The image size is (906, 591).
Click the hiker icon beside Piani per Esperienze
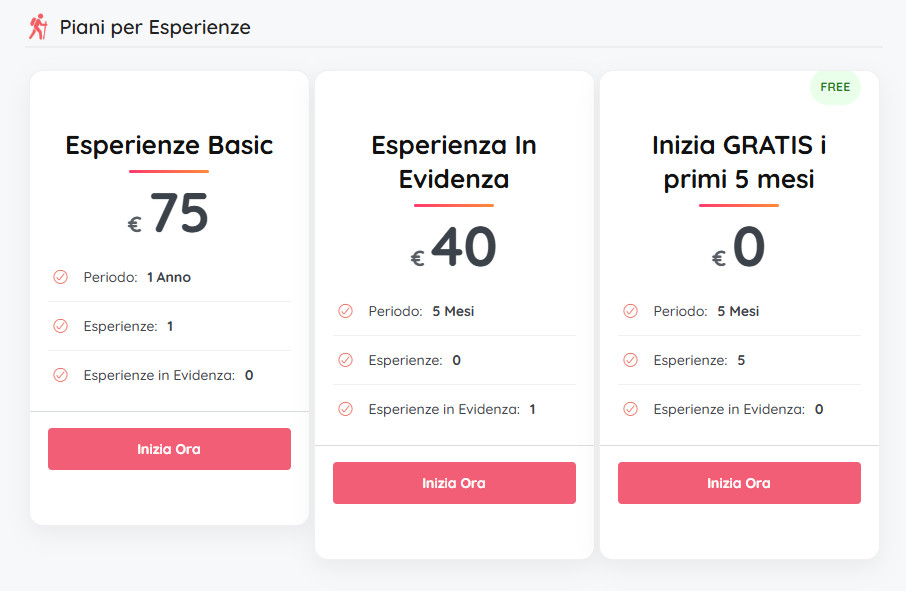pyautogui.click(x=38, y=27)
